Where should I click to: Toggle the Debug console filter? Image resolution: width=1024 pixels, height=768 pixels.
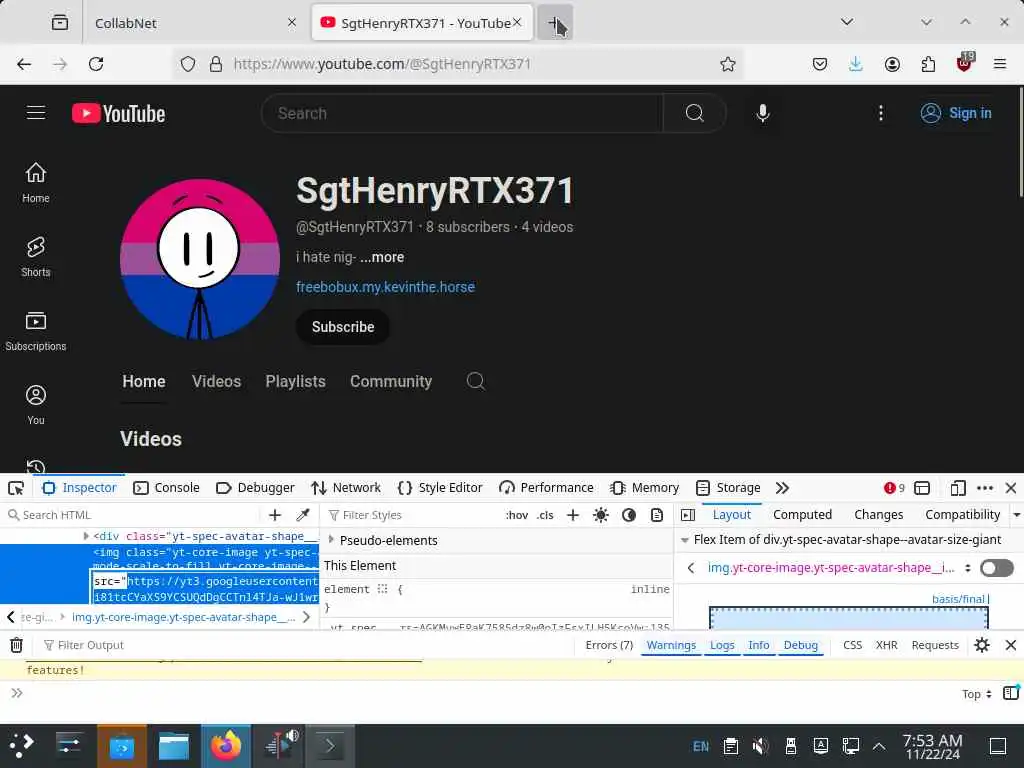point(801,645)
